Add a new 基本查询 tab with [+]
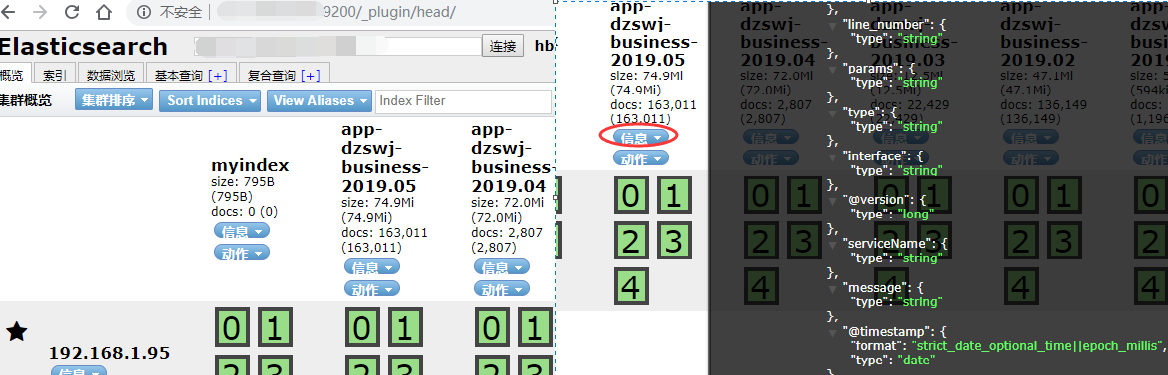The image size is (1168, 375). click(x=218, y=75)
